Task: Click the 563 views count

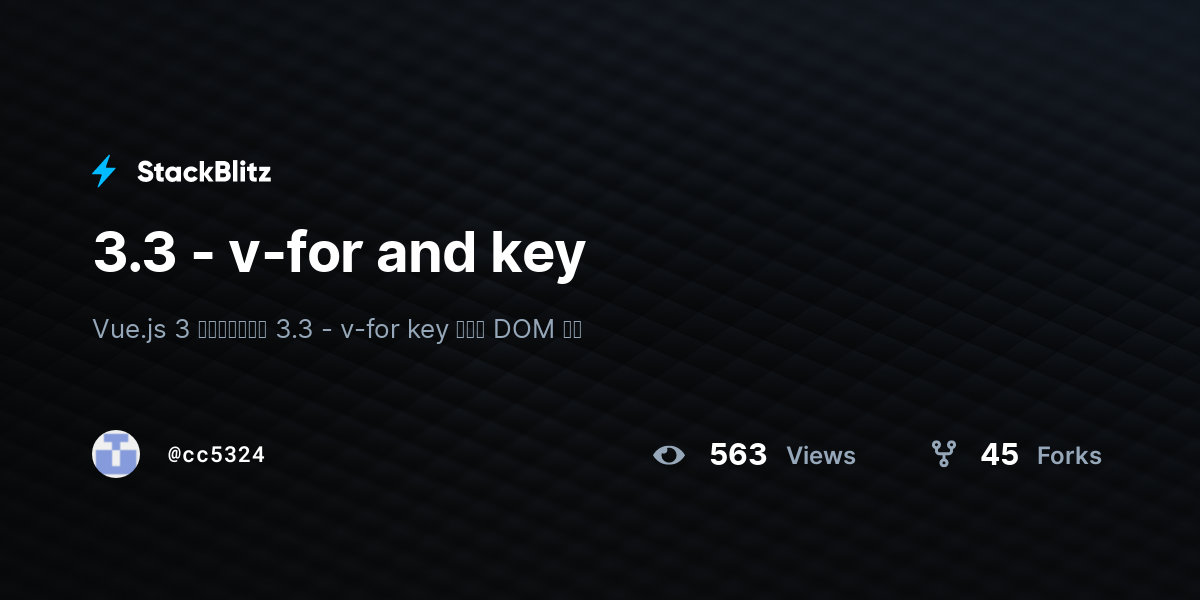Action: point(738,455)
